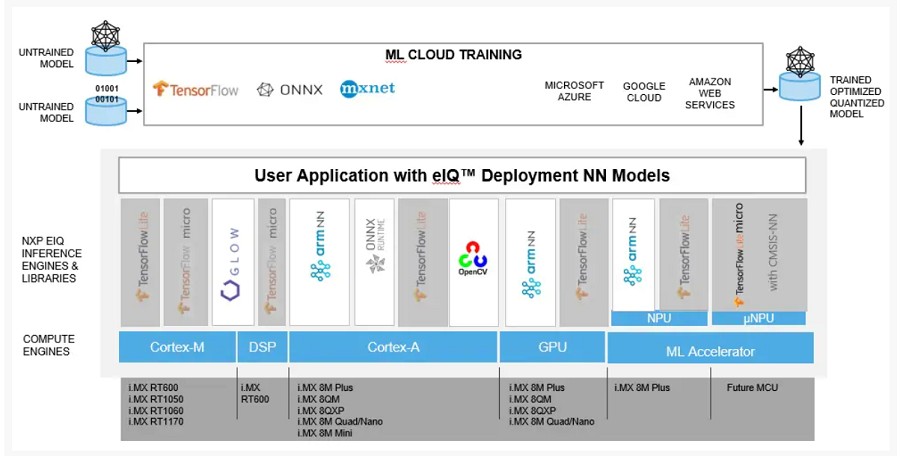Image resolution: width=900 pixels, height=456 pixels.
Task: Click the TRAINED OPTIMIZED QUANTIZED MODEL label
Action: click(x=857, y=97)
